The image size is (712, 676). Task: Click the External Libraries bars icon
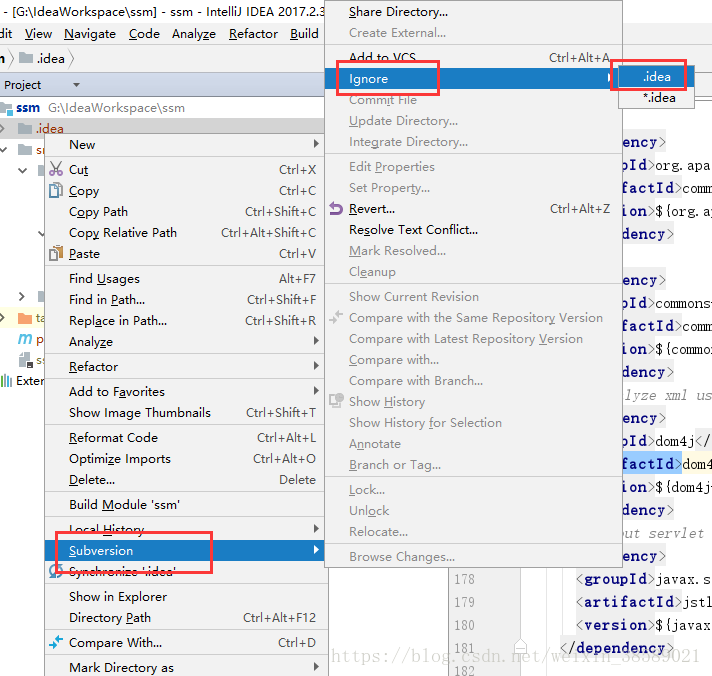point(6,380)
